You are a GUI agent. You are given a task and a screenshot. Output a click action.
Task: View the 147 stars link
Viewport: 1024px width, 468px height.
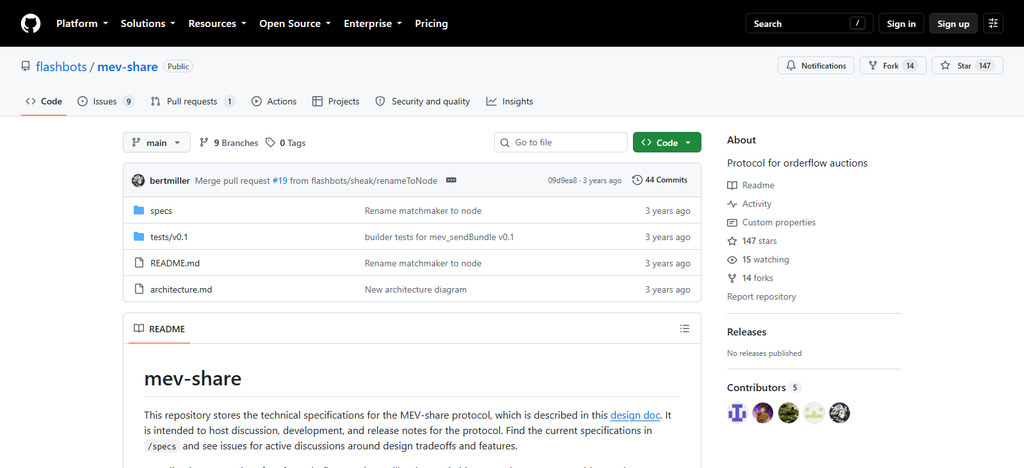point(752,241)
